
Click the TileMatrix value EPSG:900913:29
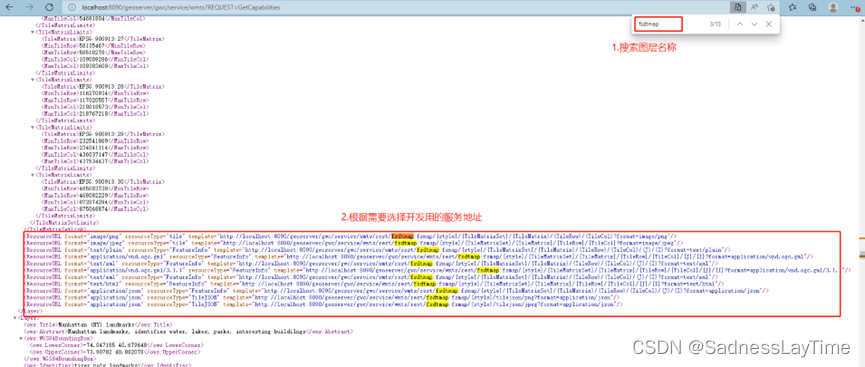[101, 134]
